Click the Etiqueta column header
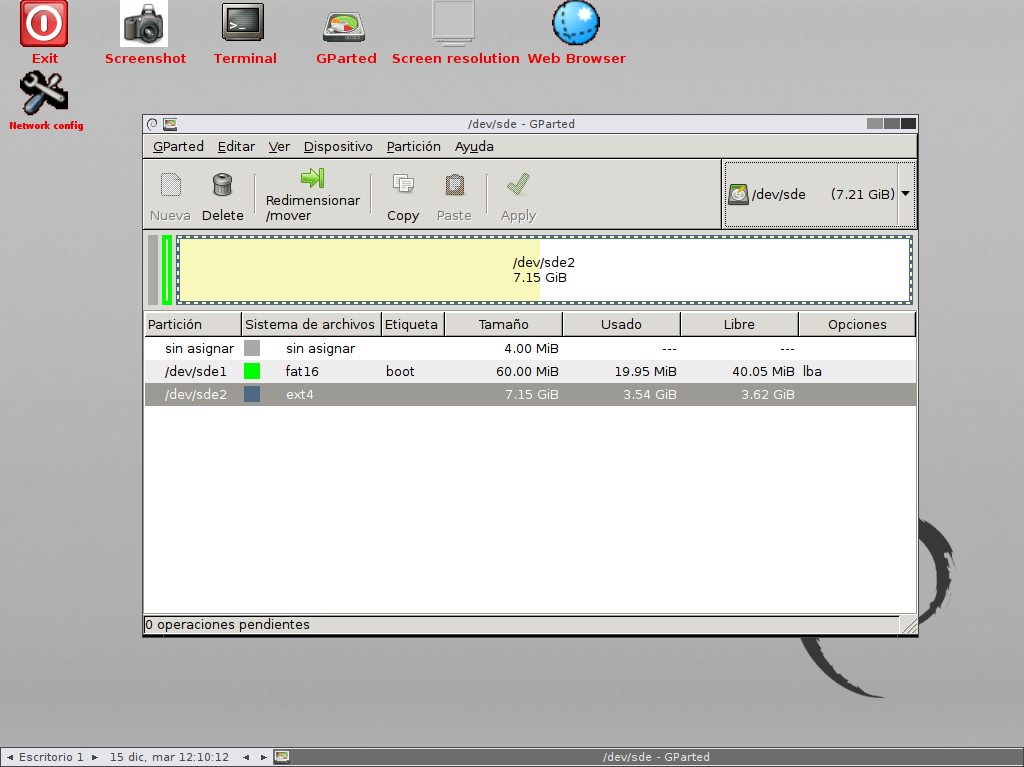The image size is (1024, 767). click(x=413, y=325)
